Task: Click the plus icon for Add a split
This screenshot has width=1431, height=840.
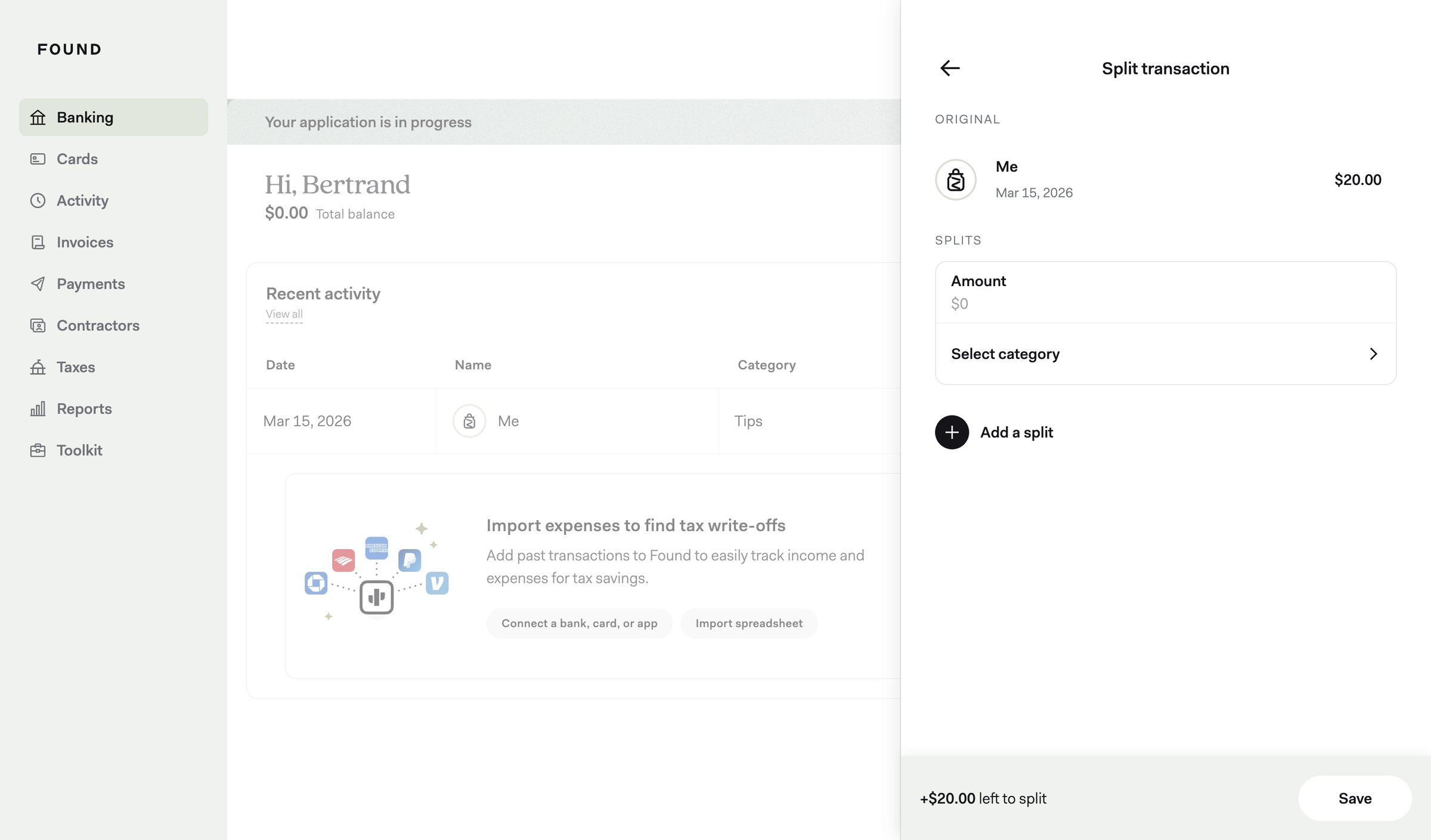Action: coord(952,432)
